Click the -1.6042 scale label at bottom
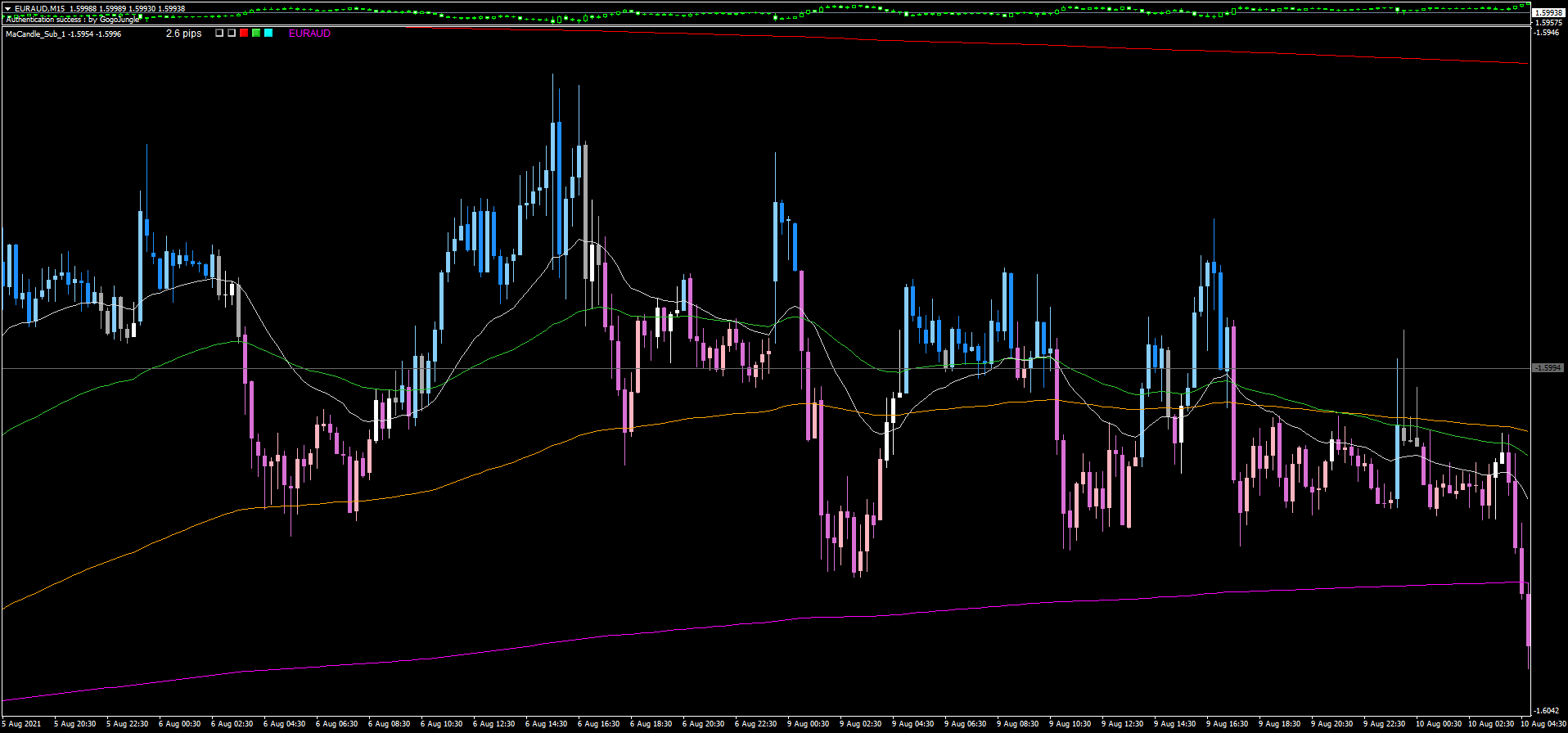The height and width of the screenshot is (733, 1568). tap(1548, 711)
